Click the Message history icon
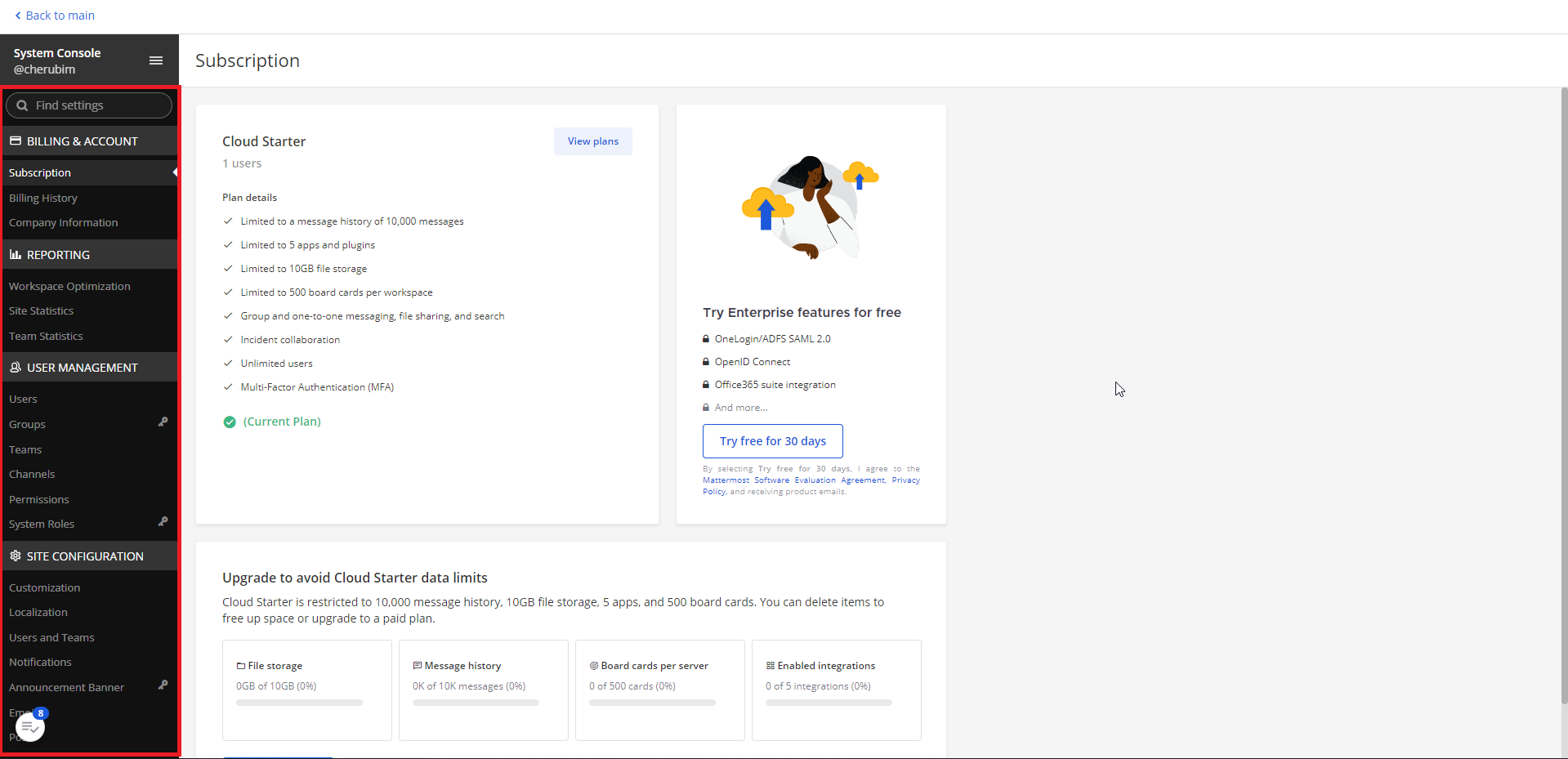This screenshot has width=1568, height=759. tap(418, 666)
